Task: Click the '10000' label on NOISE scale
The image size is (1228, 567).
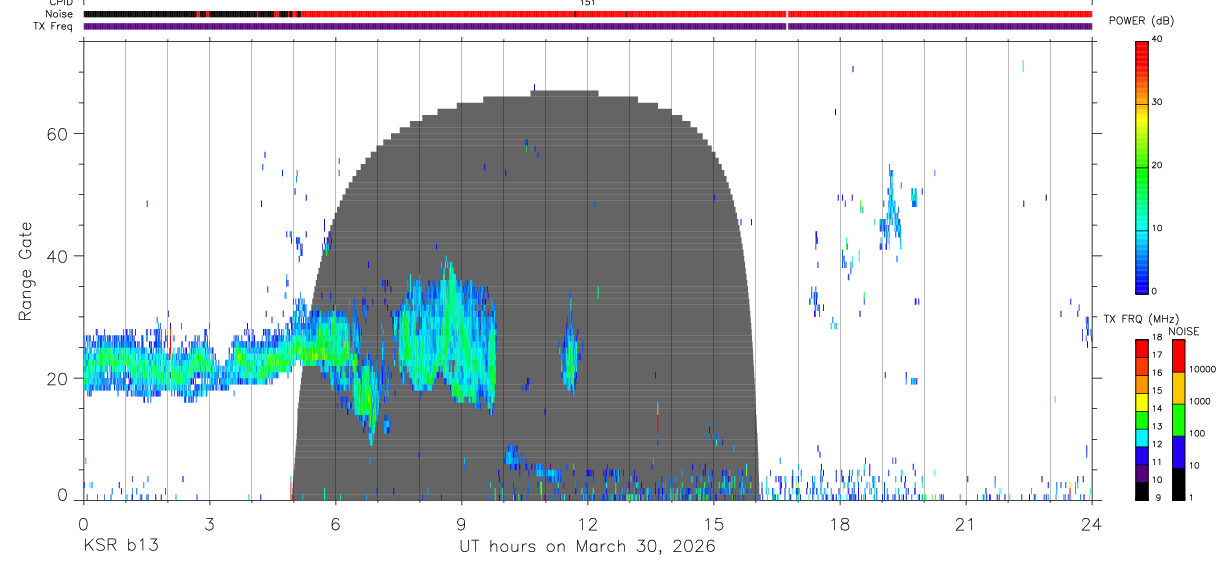Action: (1202, 369)
